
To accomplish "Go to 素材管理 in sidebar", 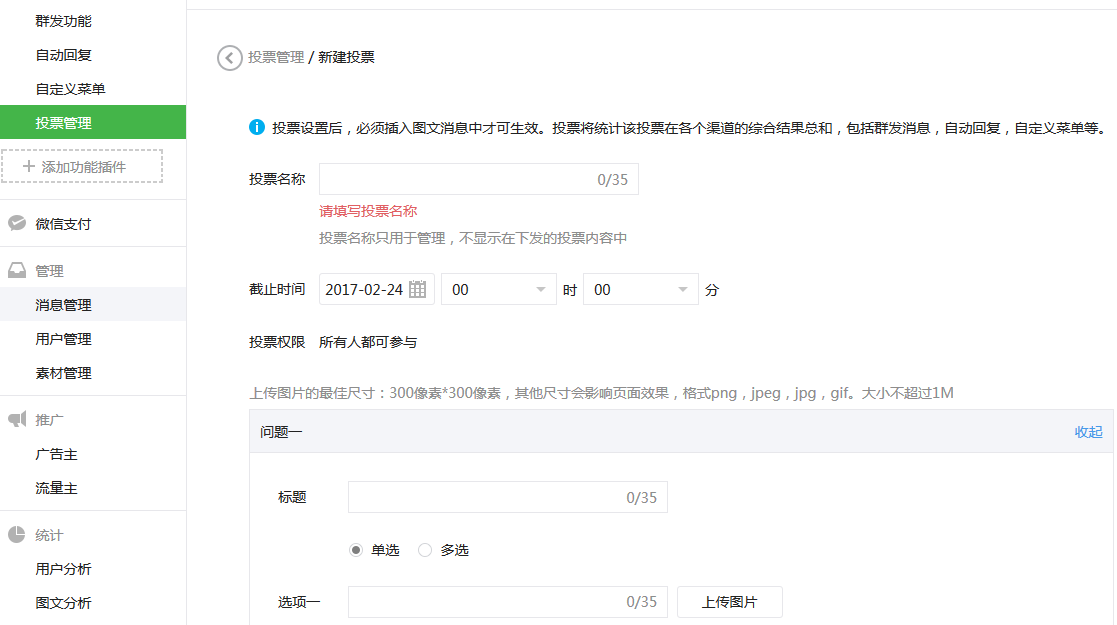I will (x=64, y=373).
